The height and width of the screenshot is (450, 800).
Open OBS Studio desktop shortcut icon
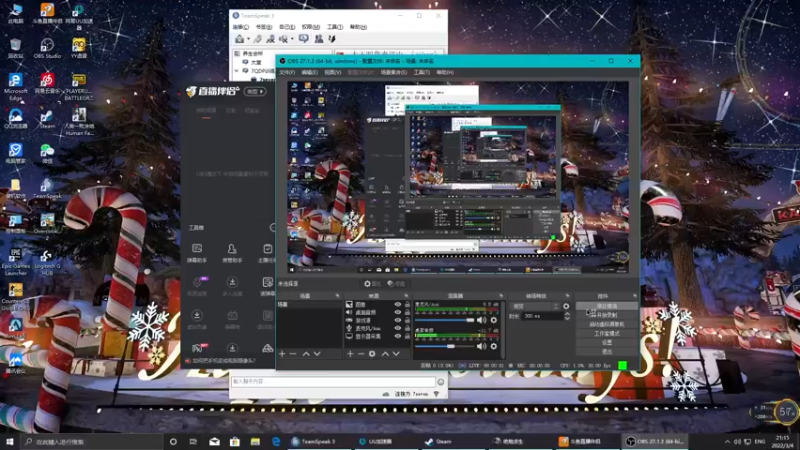coord(47,49)
